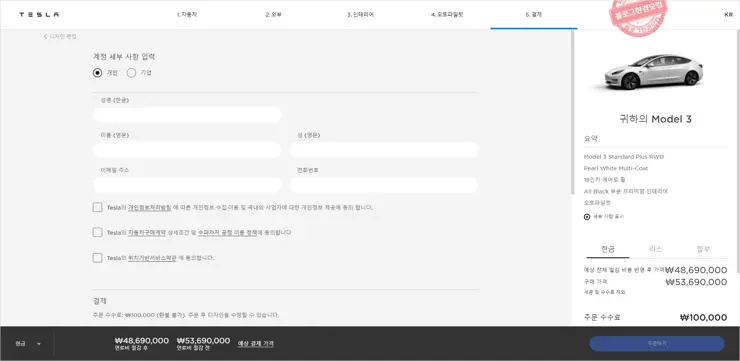Select the 현금 payment tab
The width and height of the screenshot is (740, 361).
pos(607,250)
